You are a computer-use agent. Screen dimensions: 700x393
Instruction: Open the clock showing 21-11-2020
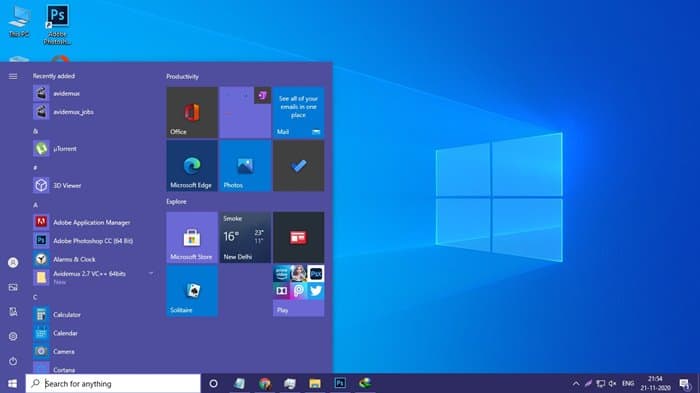coord(655,383)
